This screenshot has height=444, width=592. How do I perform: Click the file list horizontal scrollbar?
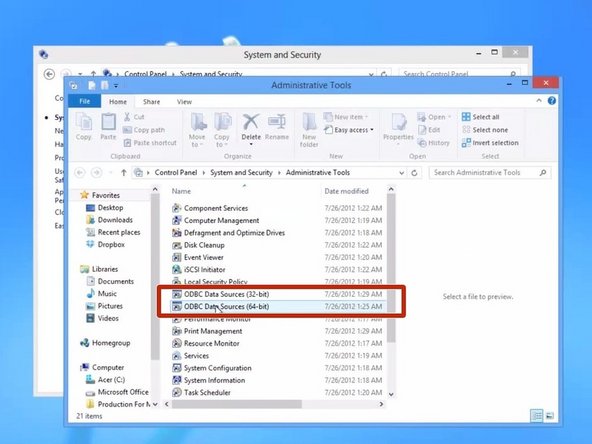(x=237, y=404)
